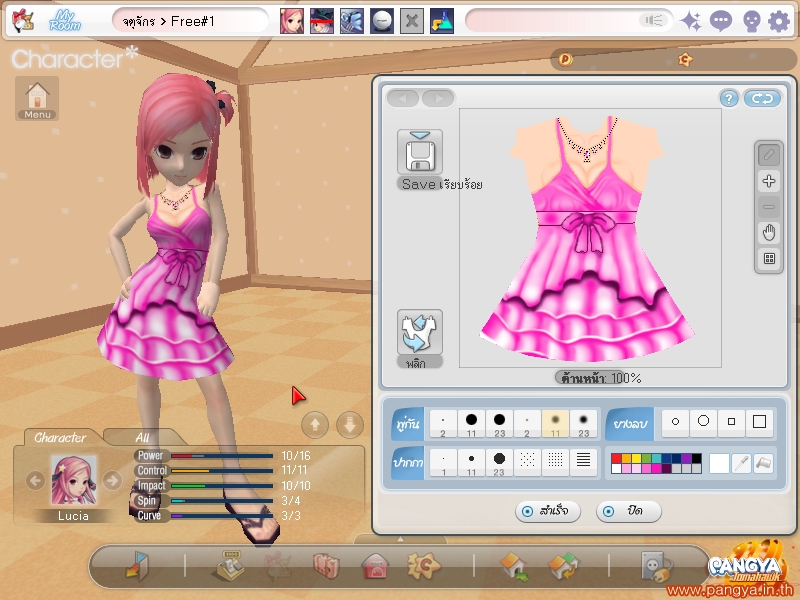
Task: Click the help question mark button
Action: [729, 98]
